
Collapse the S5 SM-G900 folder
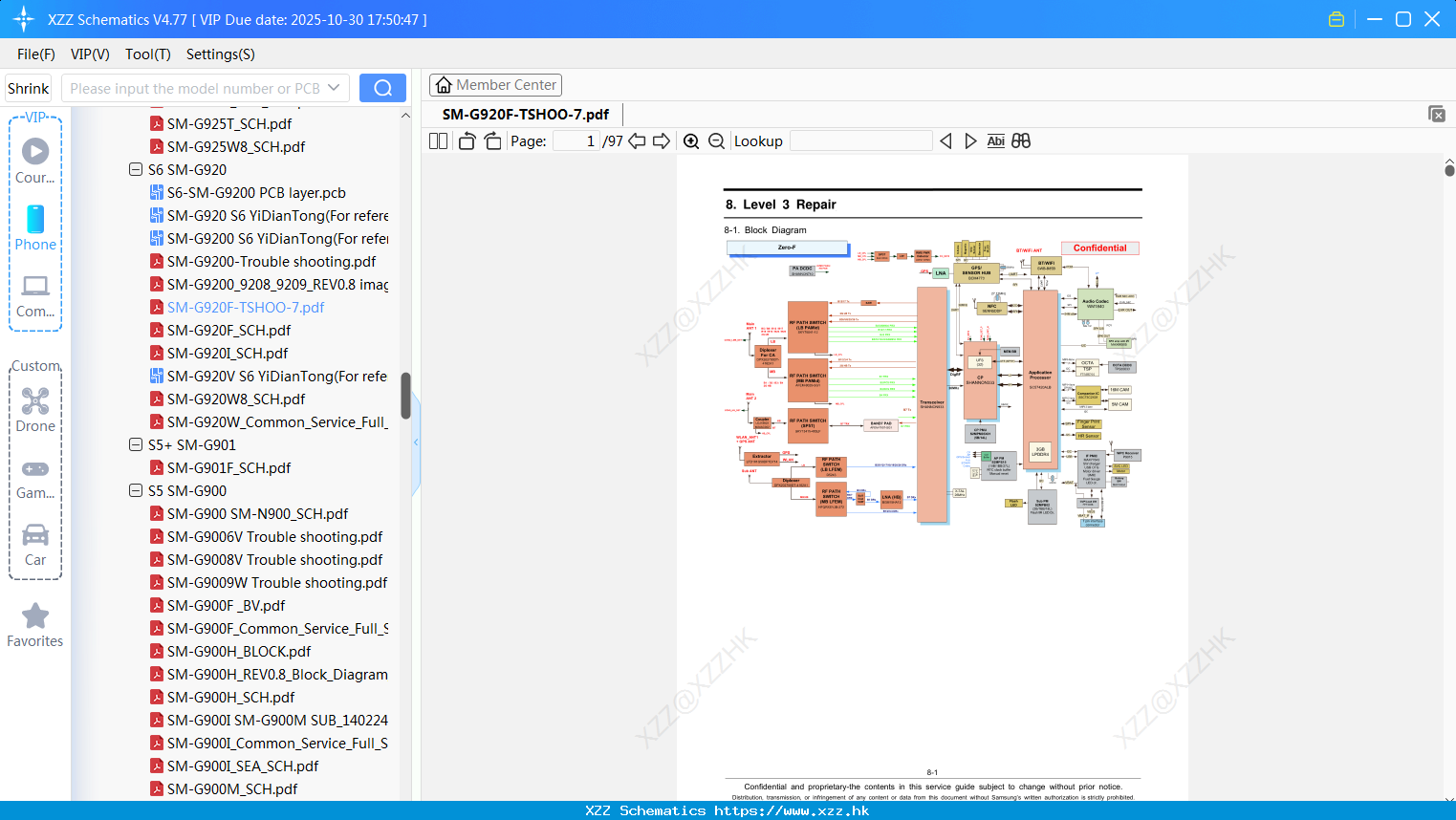(x=136, y=490)
